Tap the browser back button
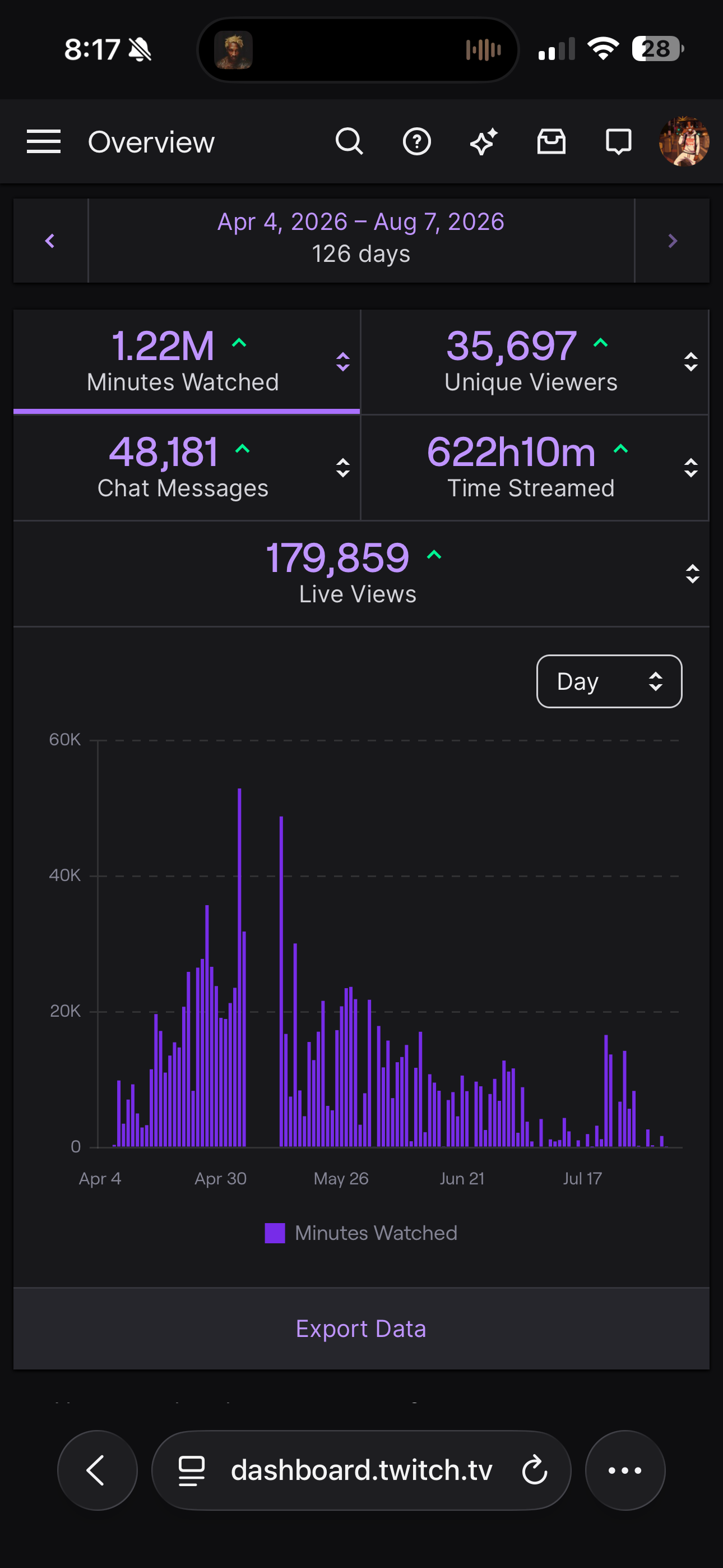This screenshot has height=1568, width=723. click(x=98, y=1470)
